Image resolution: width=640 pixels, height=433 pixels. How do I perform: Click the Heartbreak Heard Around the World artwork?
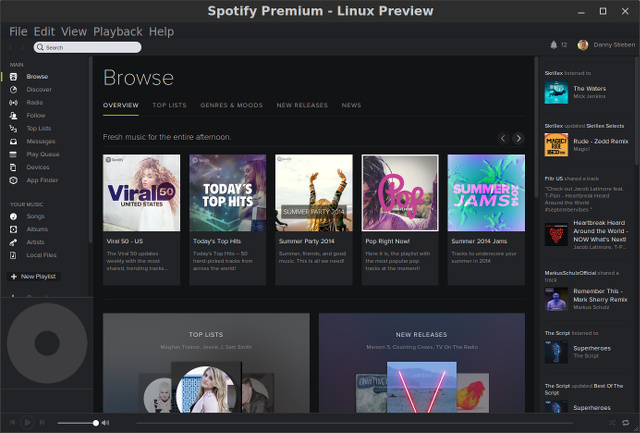click(x=556, y=235)
